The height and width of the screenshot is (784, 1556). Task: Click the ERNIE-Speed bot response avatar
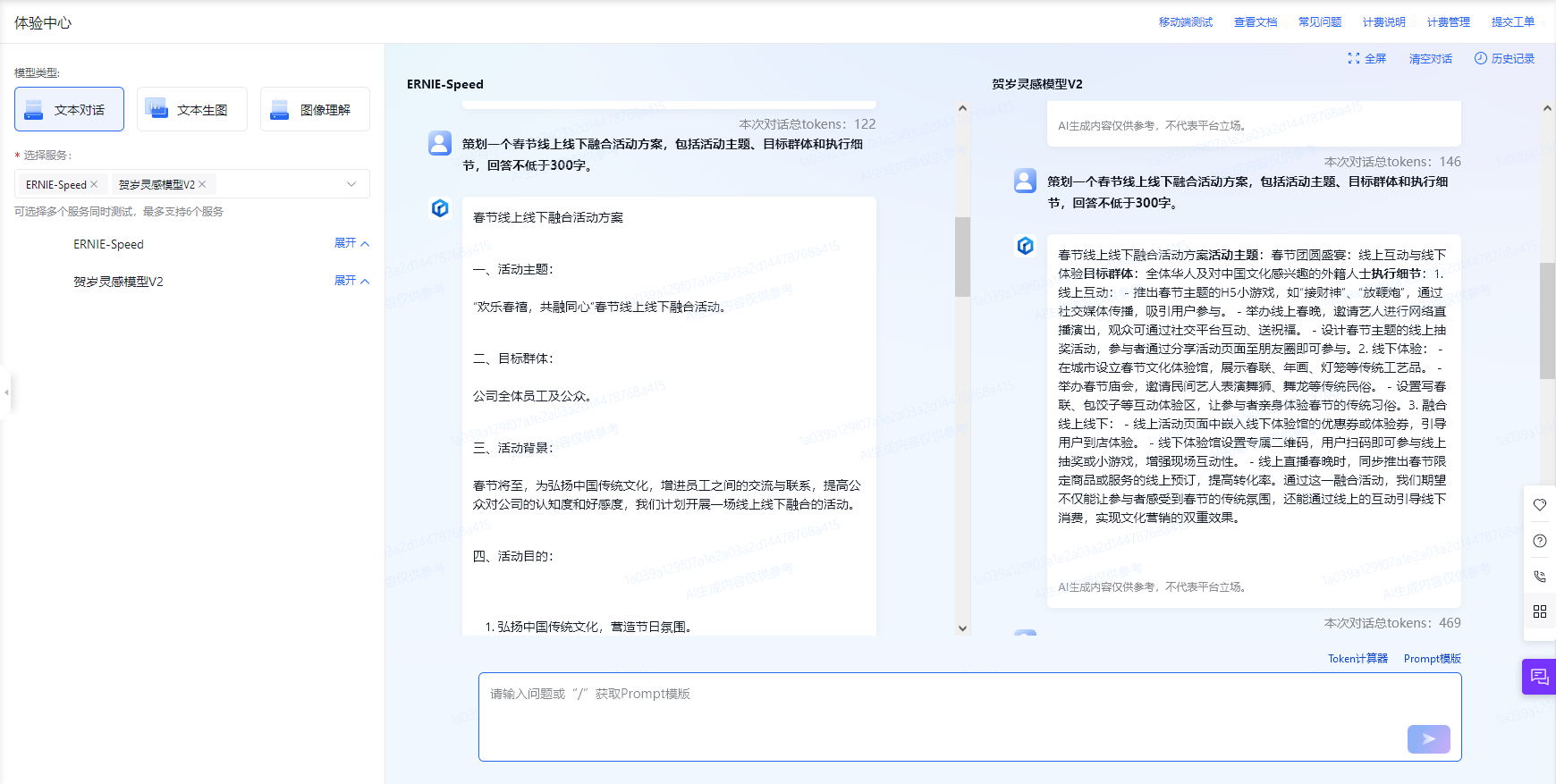[440, 208]
